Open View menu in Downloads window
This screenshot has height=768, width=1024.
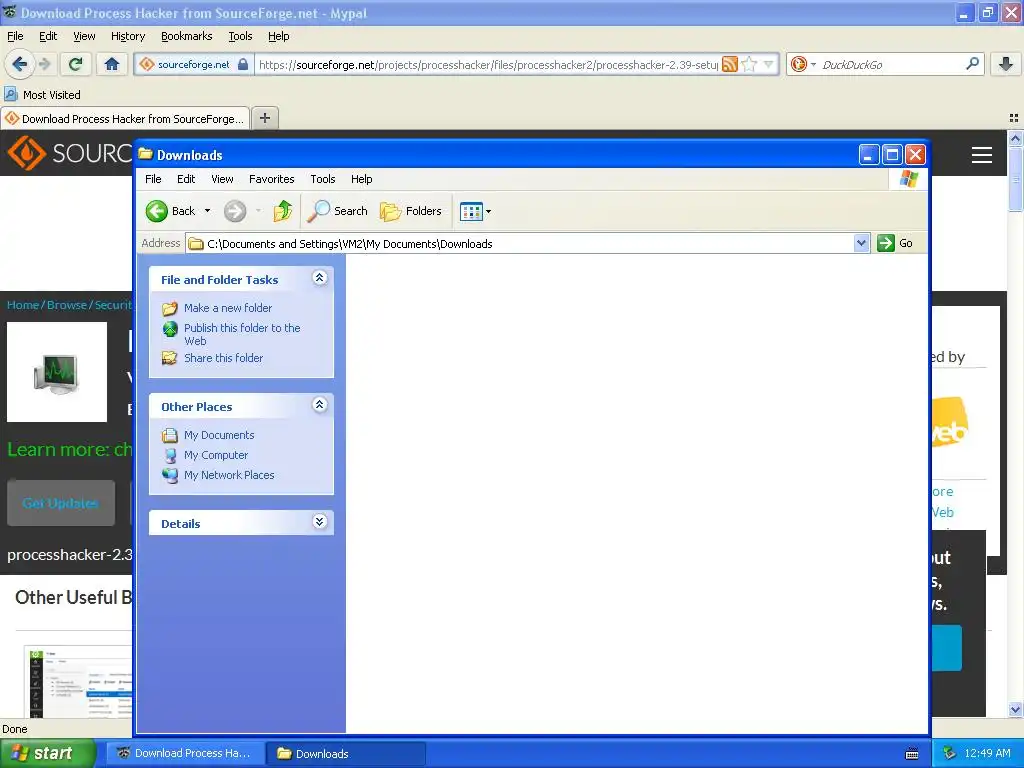click(222, 179)
